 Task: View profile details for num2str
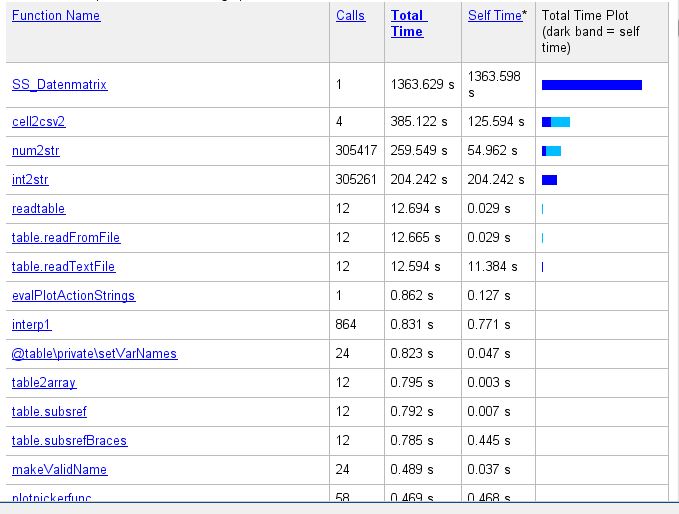click(x=36, y=151)
